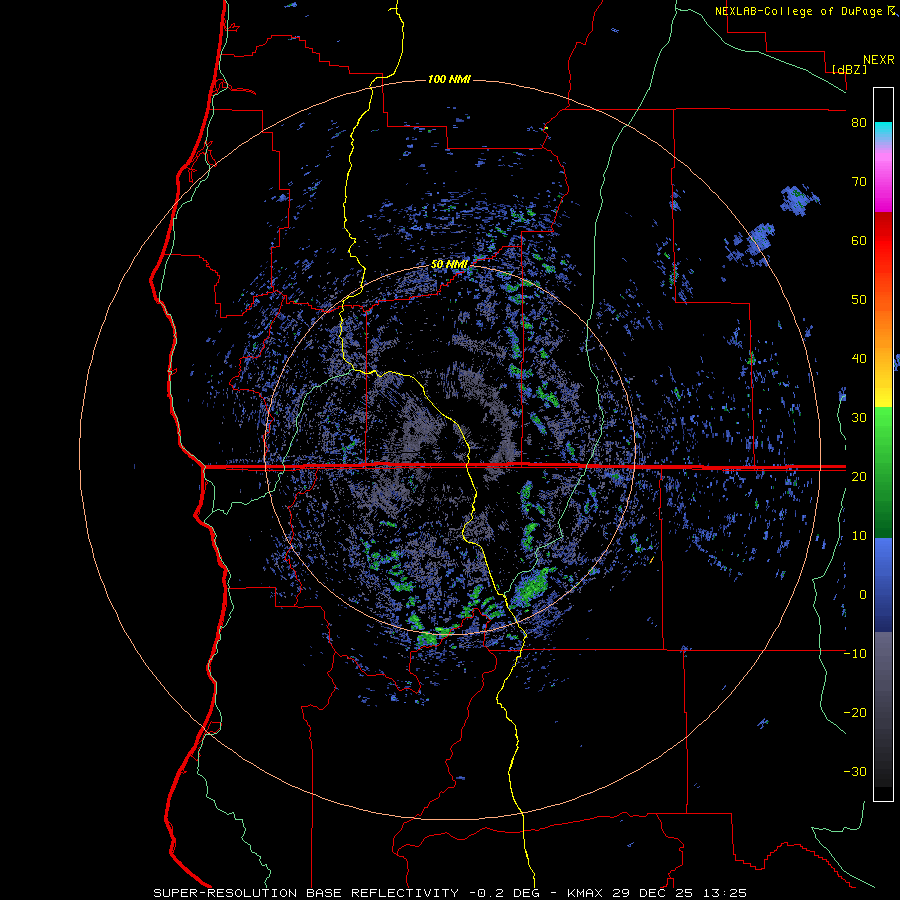Image resolution: width=900 pixels, height=900 pixels.
Task: Click the "NEXR" label above the color scale
Action: 879,60
